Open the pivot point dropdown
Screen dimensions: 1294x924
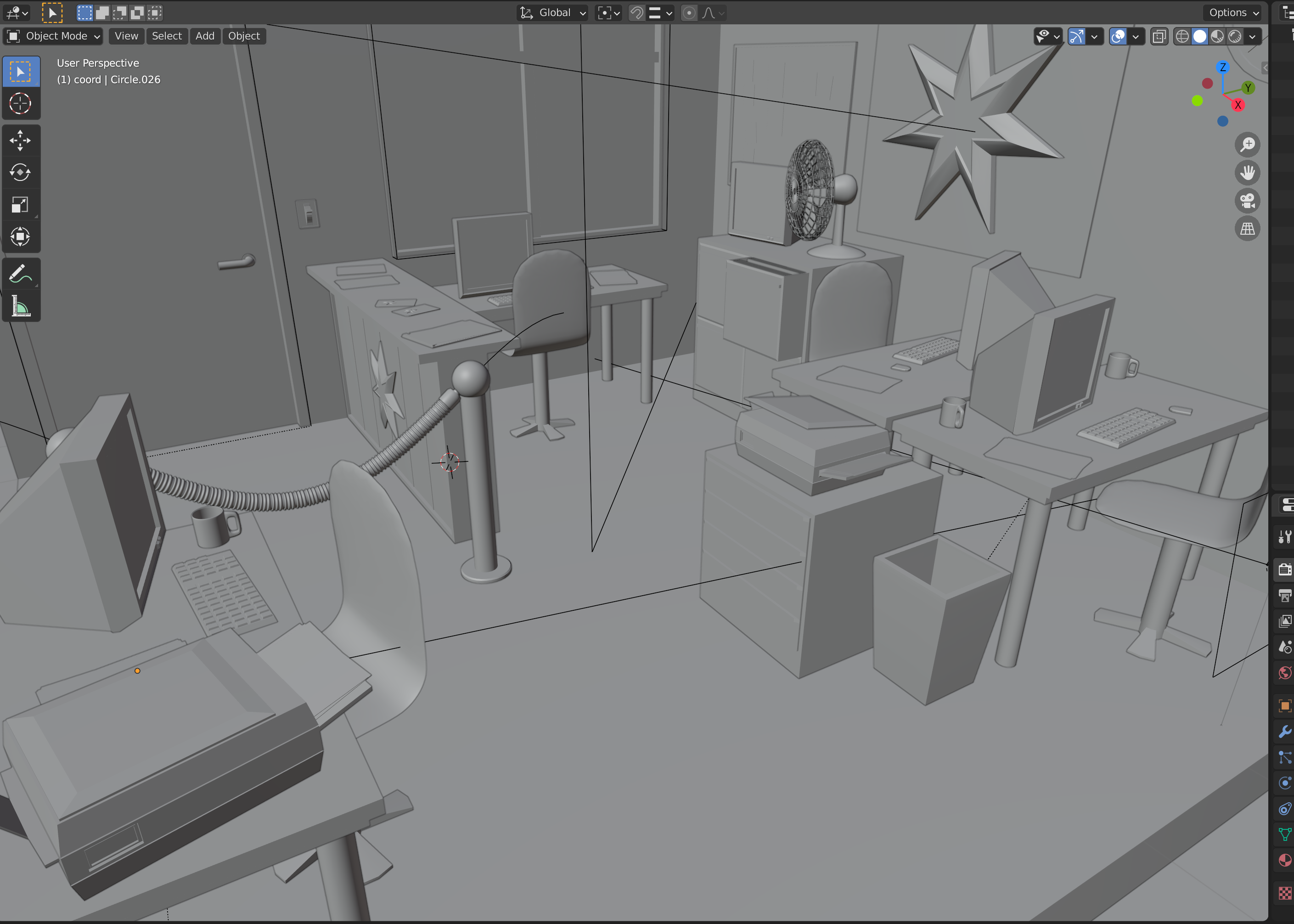tap(608, 12)
